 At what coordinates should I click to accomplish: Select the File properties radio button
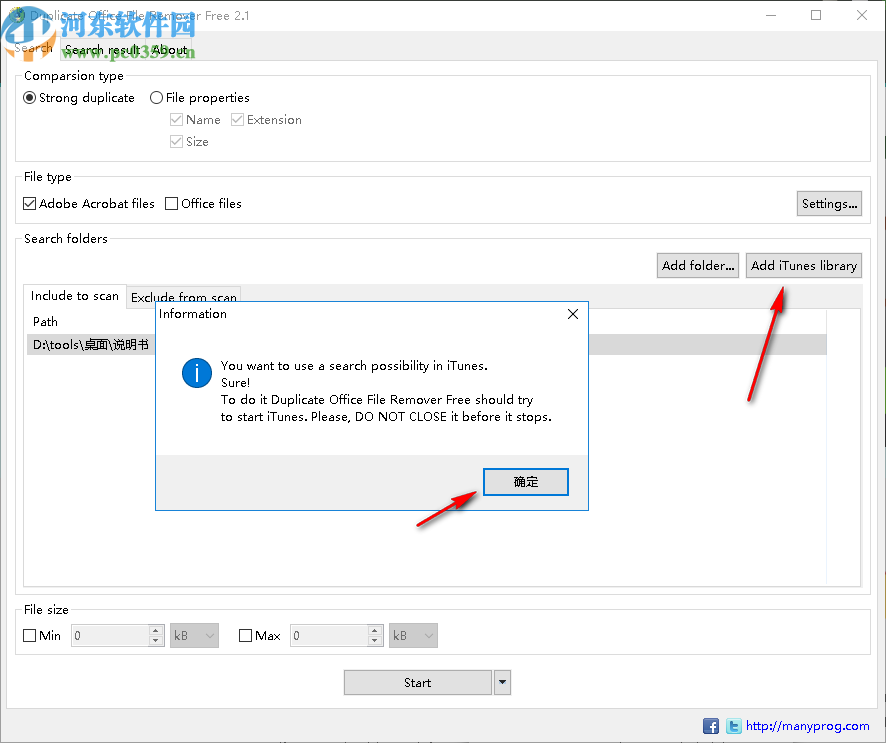point(156,97)
